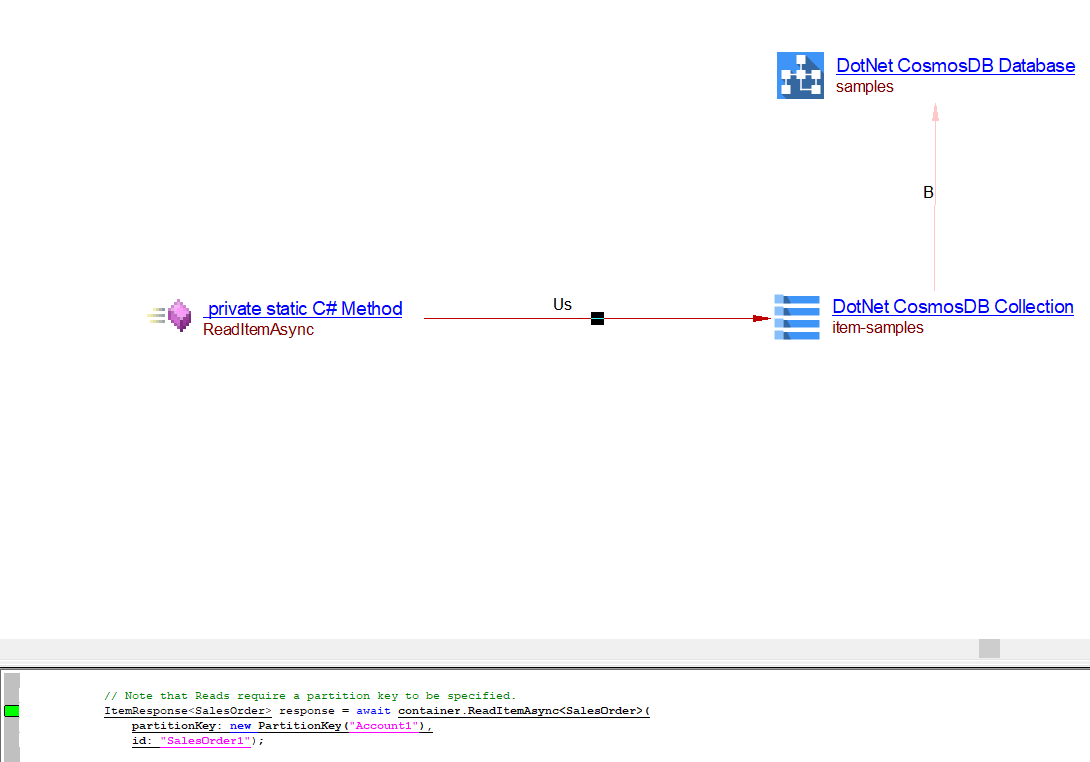This screenshot has width=1090, height=762.
Task: Open the private static C# Method link
Action: [304, 309]
